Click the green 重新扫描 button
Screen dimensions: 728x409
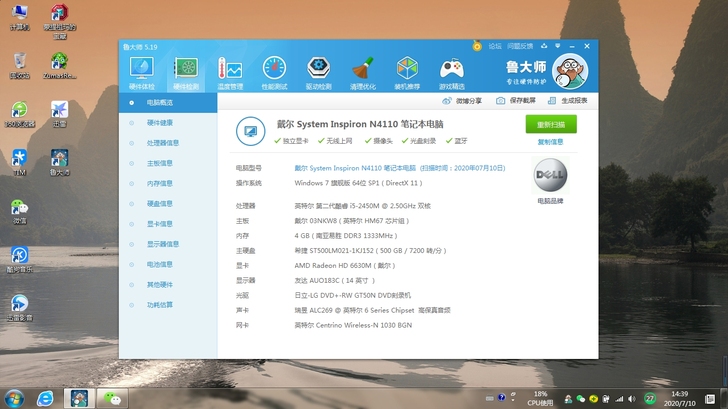click(x=550, y=124)
